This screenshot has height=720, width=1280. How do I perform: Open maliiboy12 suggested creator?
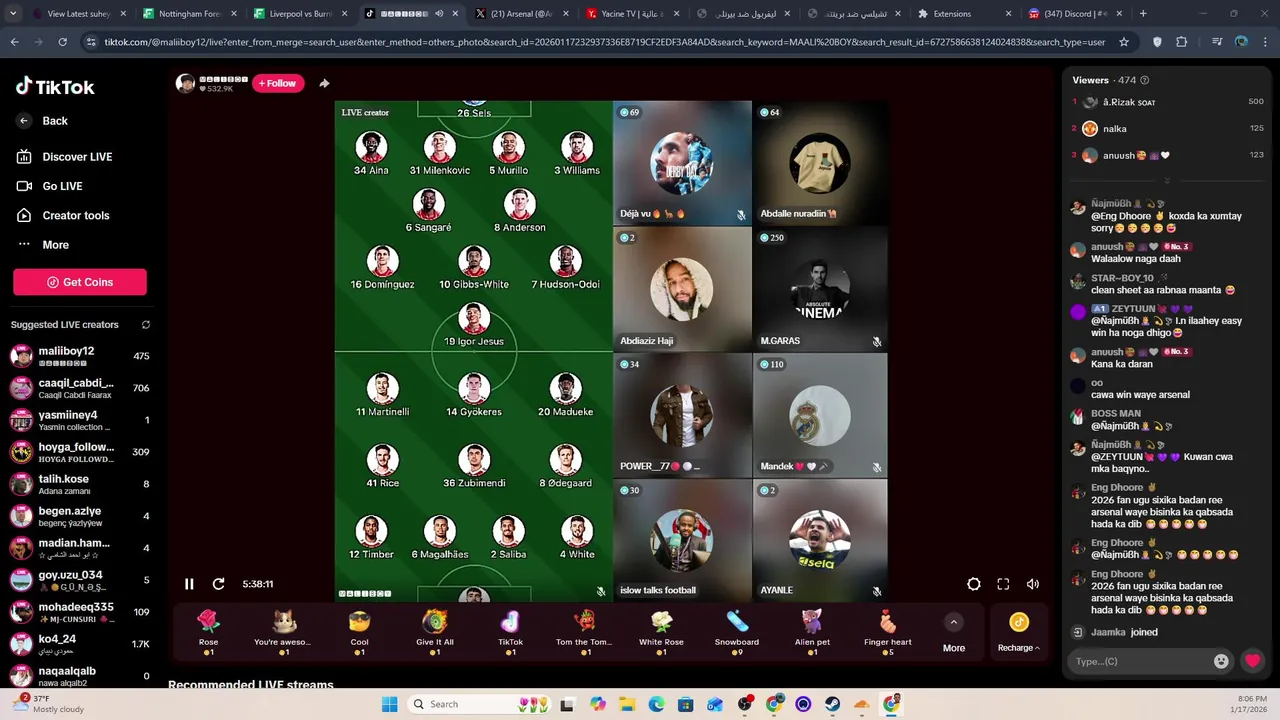coord(80,356)
